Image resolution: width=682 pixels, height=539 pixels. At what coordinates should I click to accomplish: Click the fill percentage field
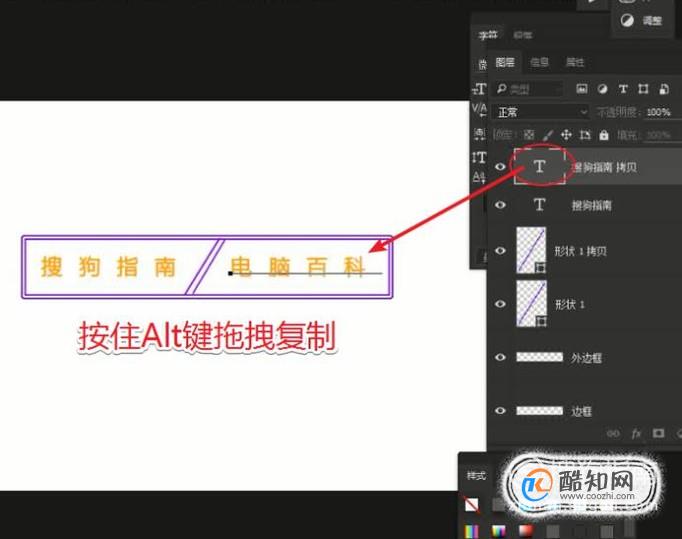click(659, 135)
